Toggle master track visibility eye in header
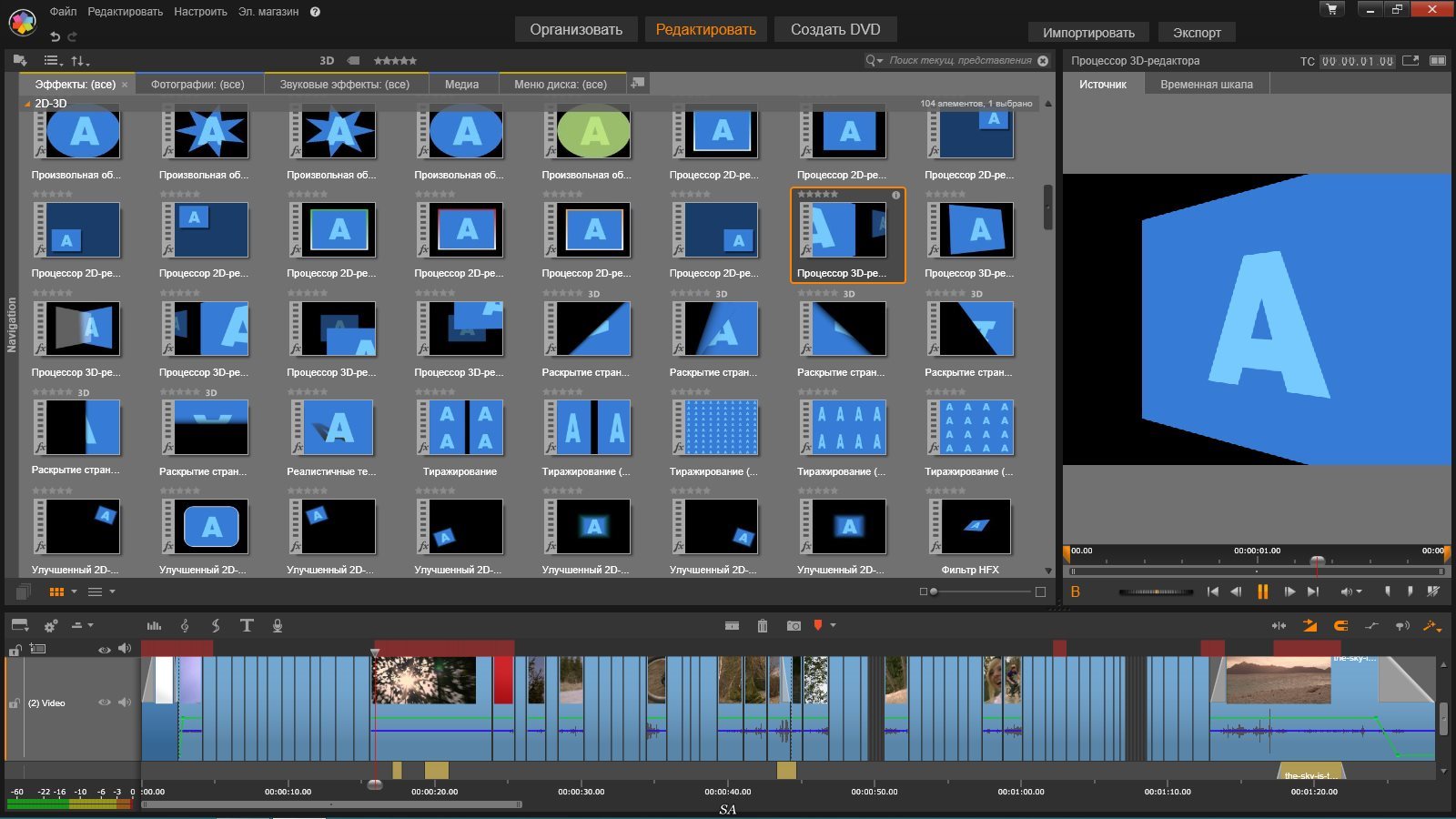Image resolution: width=1456 pixels, height=819 pixels. (x=104, y=649)
